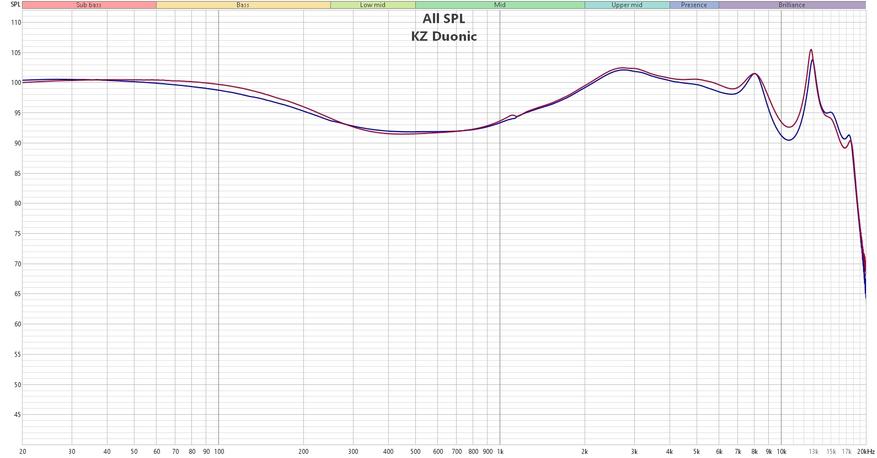Click the KZ Duonic subtitle text
Viewport: 877px width, 458px height.
pos(444,36)
